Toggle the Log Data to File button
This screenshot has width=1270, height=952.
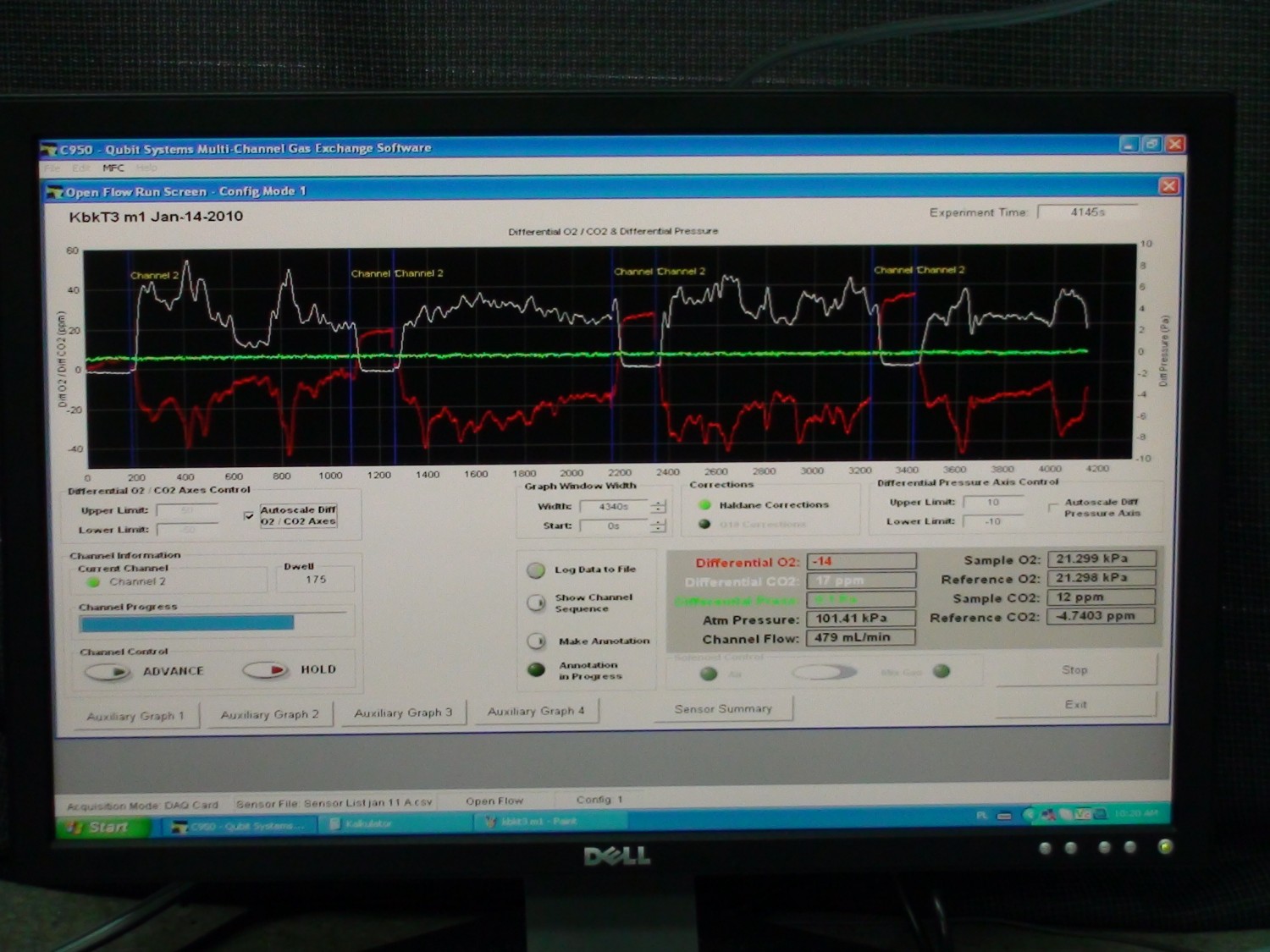click(x=536, y=570)
